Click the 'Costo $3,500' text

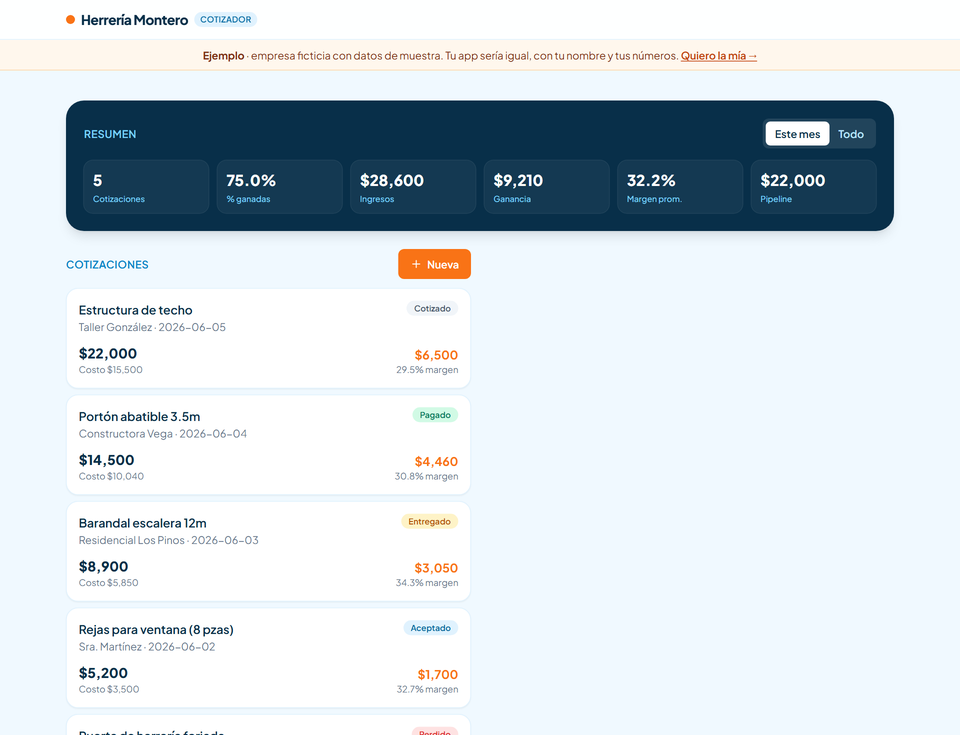coord(109,690)
